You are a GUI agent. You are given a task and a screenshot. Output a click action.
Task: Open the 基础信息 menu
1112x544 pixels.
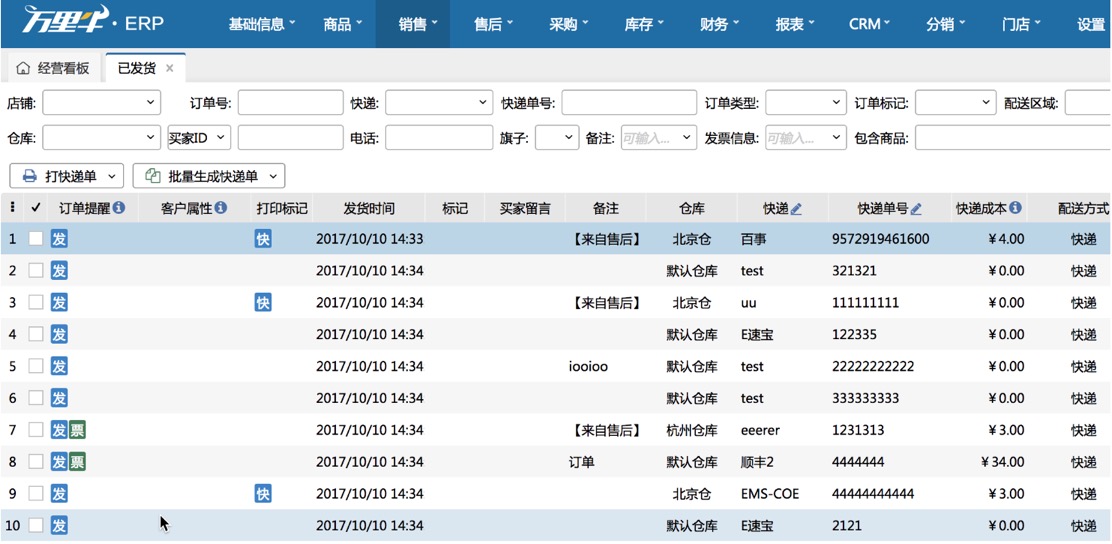coord(262,24)
